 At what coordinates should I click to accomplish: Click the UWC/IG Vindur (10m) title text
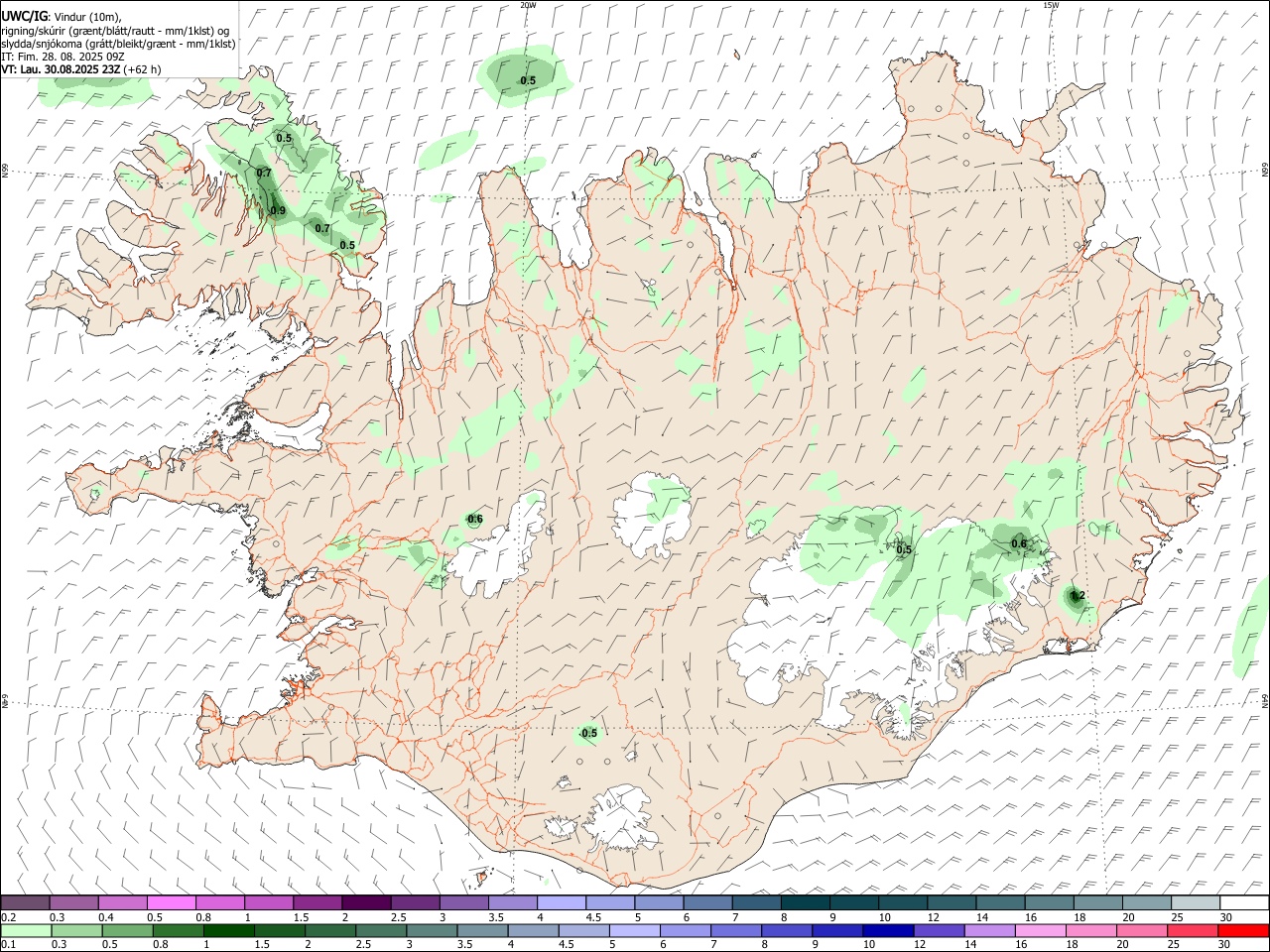pyautogui.click(x=62, y=17)
